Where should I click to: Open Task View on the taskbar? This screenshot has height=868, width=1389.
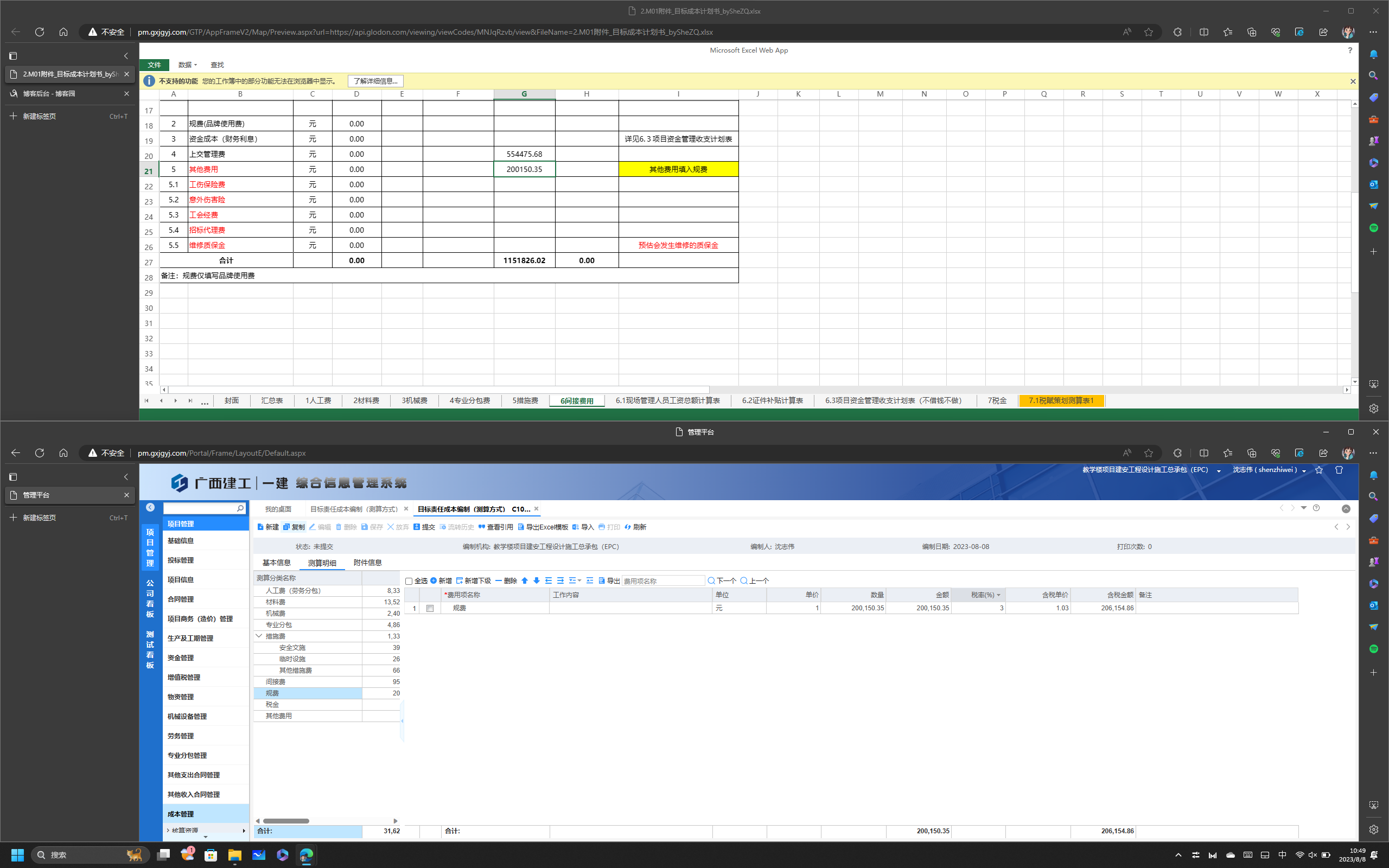(x=163, y=855)
